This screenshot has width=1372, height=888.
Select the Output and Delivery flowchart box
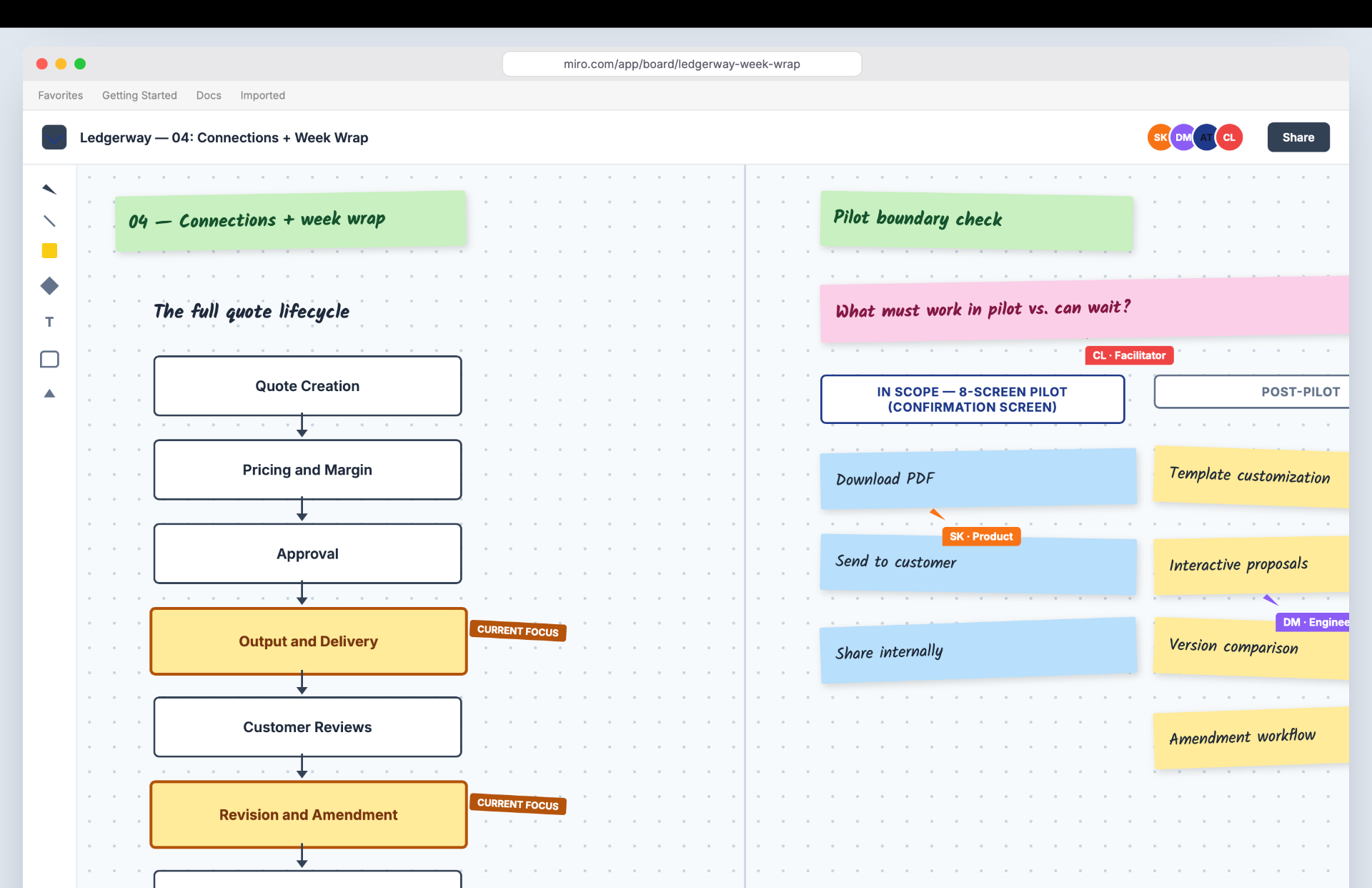309,641
